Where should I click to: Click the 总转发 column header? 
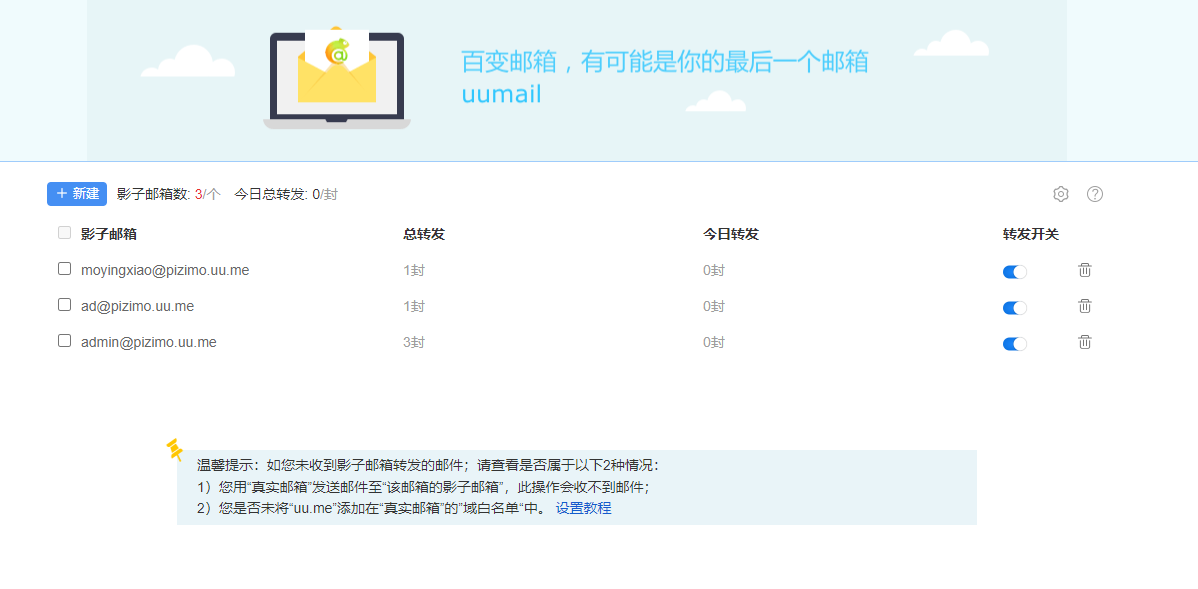coord(424,235)
